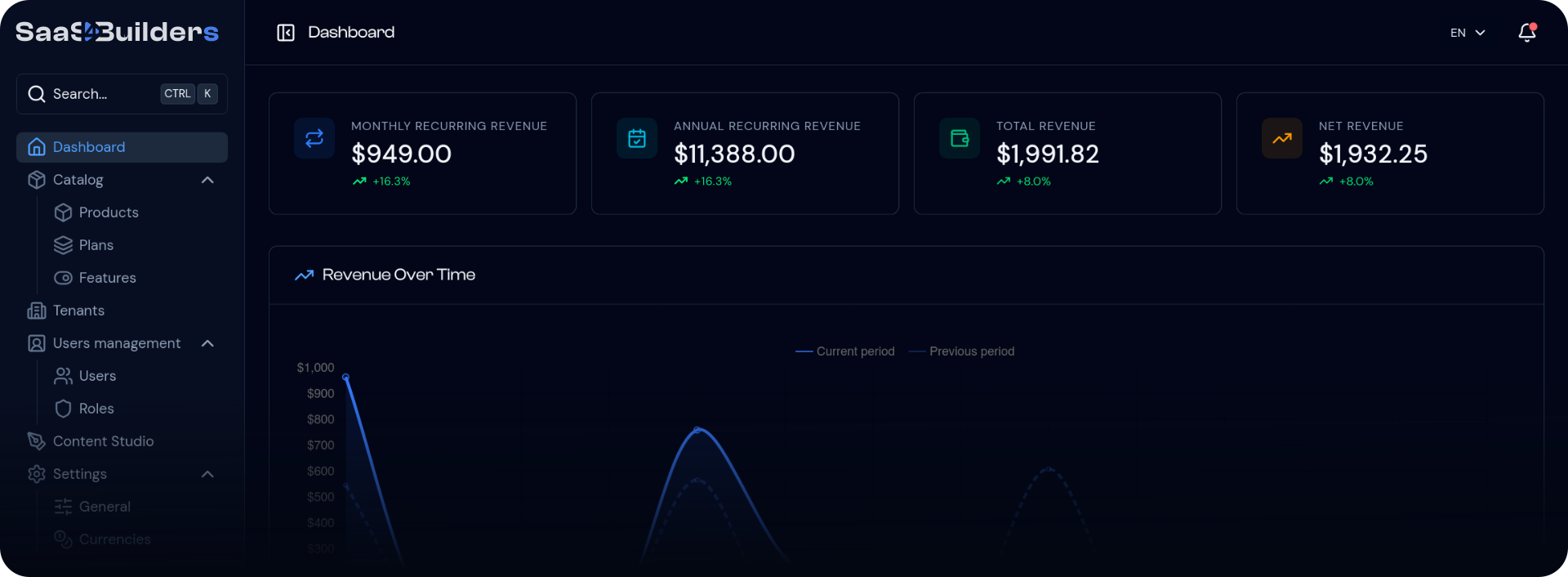Collapse the Settings section
1568x577 pixels.
[207, 474]
